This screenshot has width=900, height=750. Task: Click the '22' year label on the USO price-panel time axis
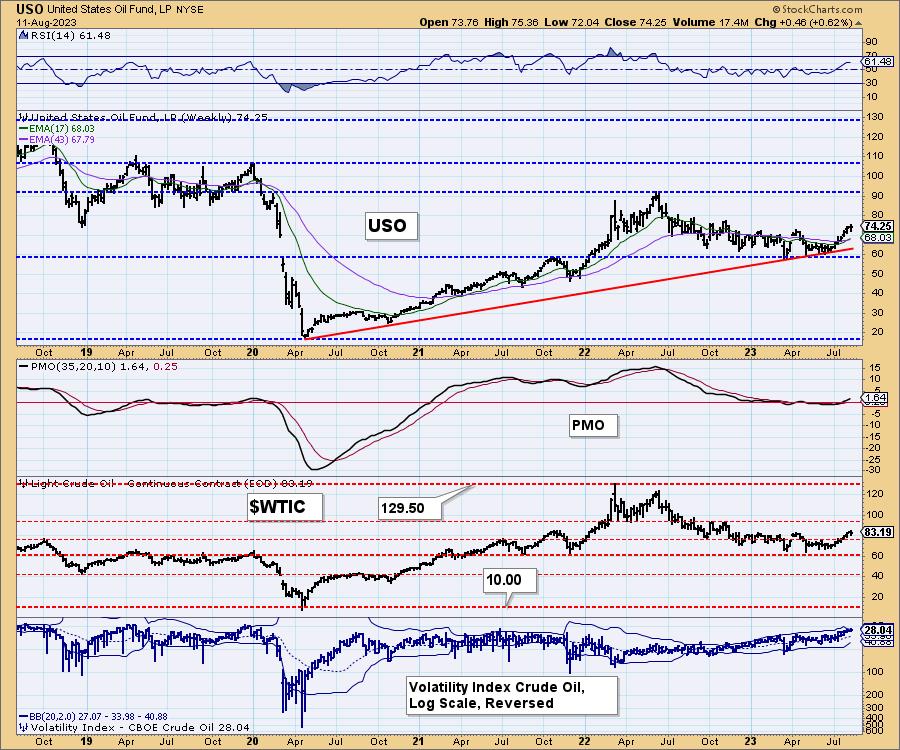(584, 352)
